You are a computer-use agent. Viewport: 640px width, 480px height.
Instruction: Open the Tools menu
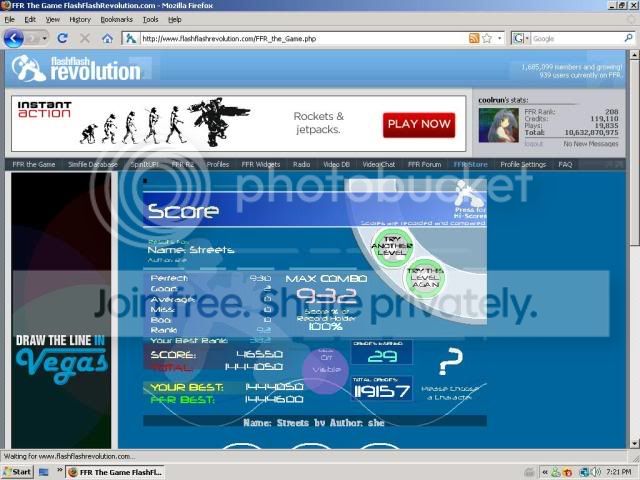click(x=150, y=19)
